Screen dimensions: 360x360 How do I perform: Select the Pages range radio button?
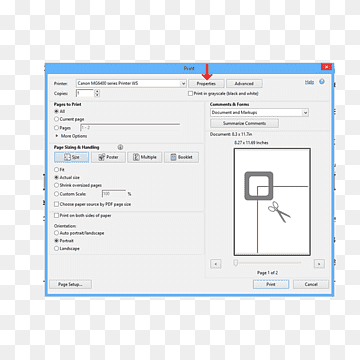coord(56,128)
